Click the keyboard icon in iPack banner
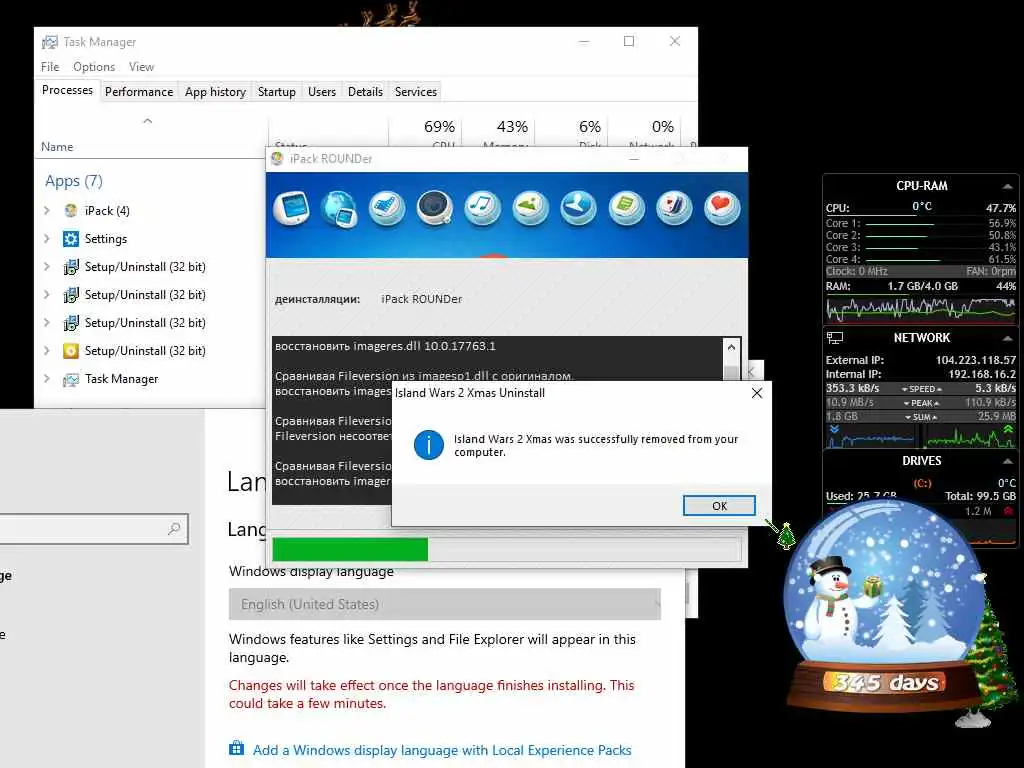This screenshot has height=768, width=1024. 387,208
